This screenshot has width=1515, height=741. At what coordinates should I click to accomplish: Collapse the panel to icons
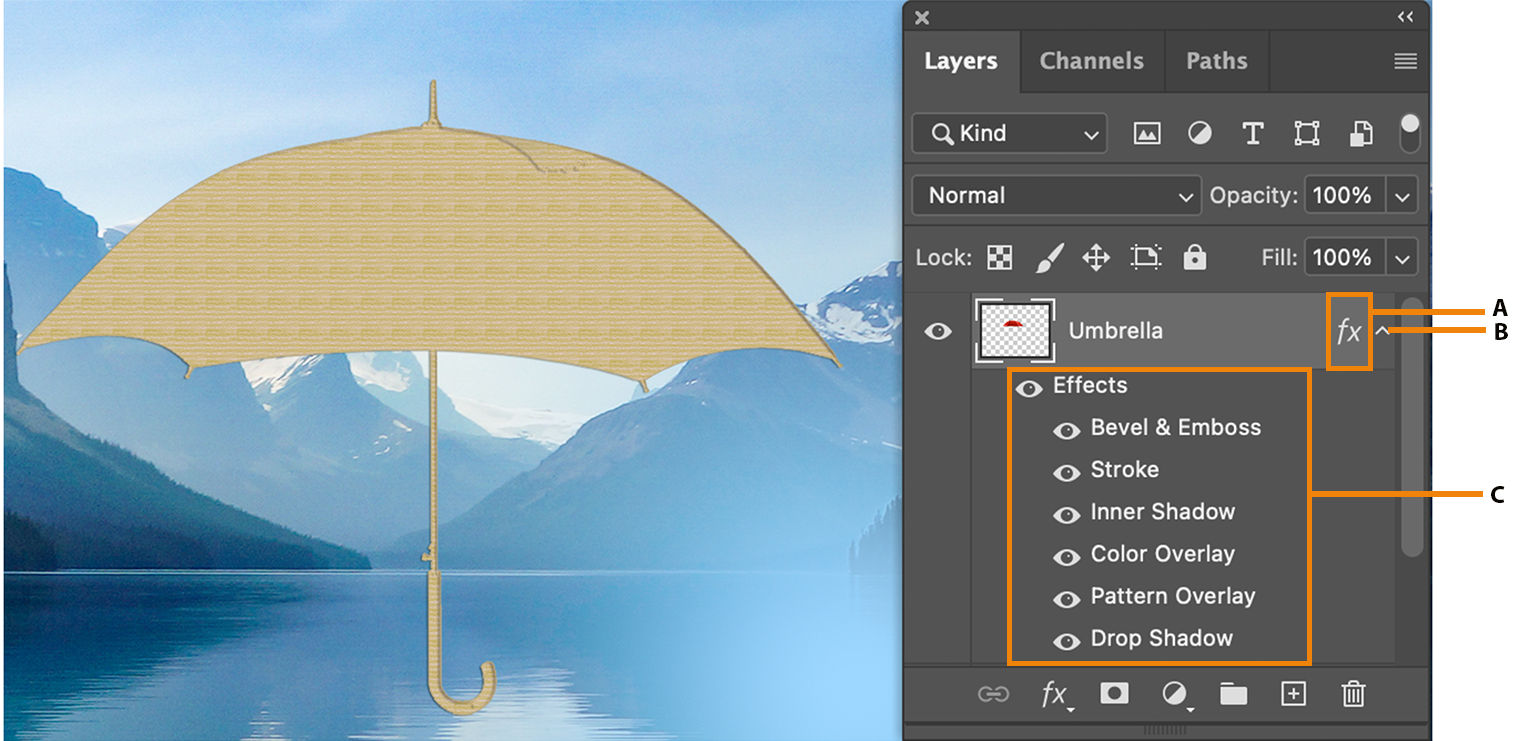(x=1405, y=17)
